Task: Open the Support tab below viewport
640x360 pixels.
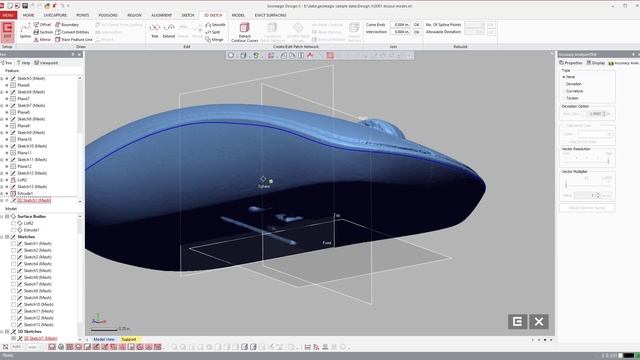Action: pyautogui.click(x=129, y=339)
